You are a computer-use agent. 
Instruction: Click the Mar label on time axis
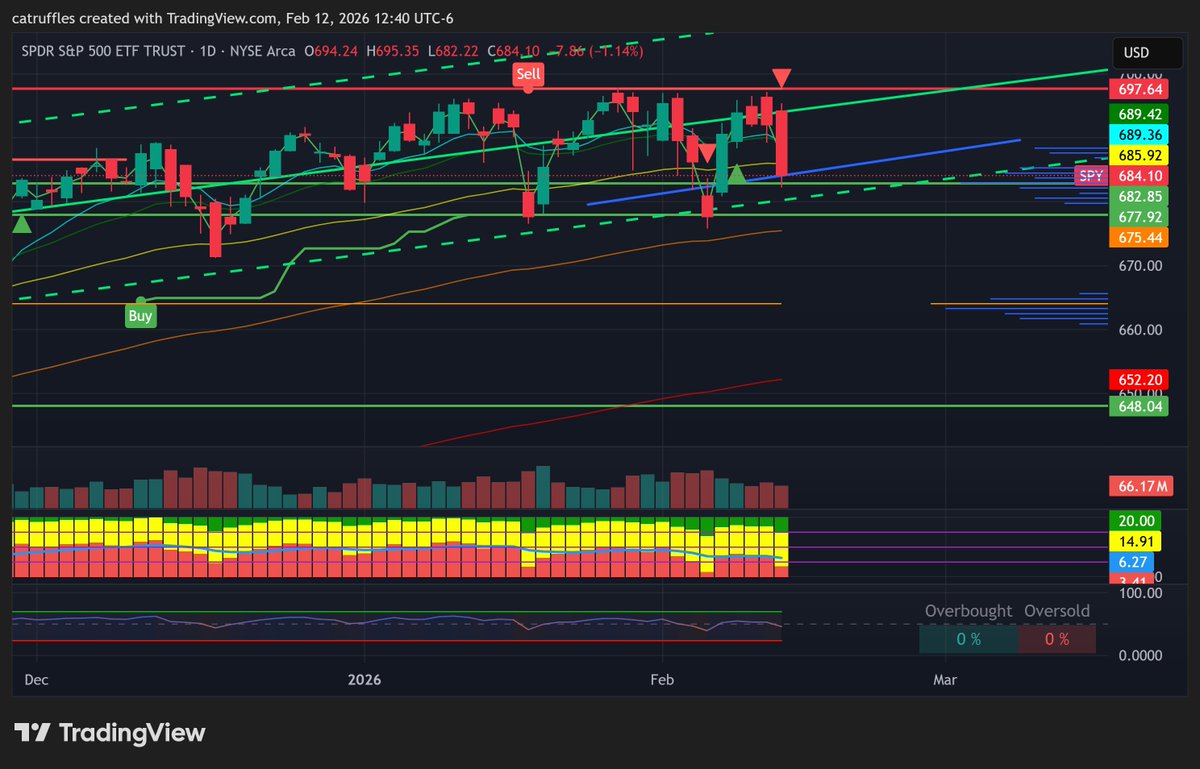tap(945, 680)
